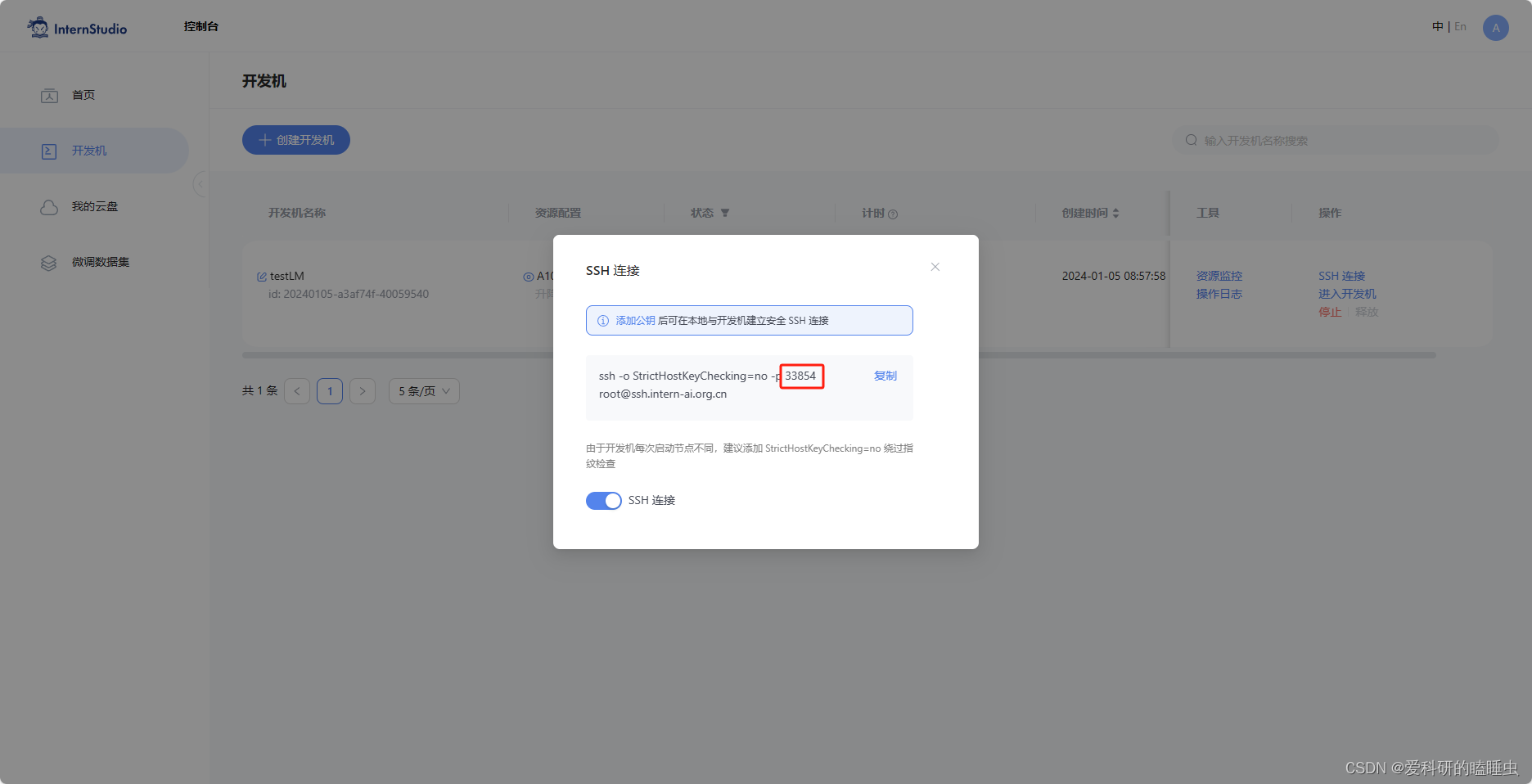Copy the ssh command with 复制
The height and width of the screenshot is (784, 1532).
[885, 376]
